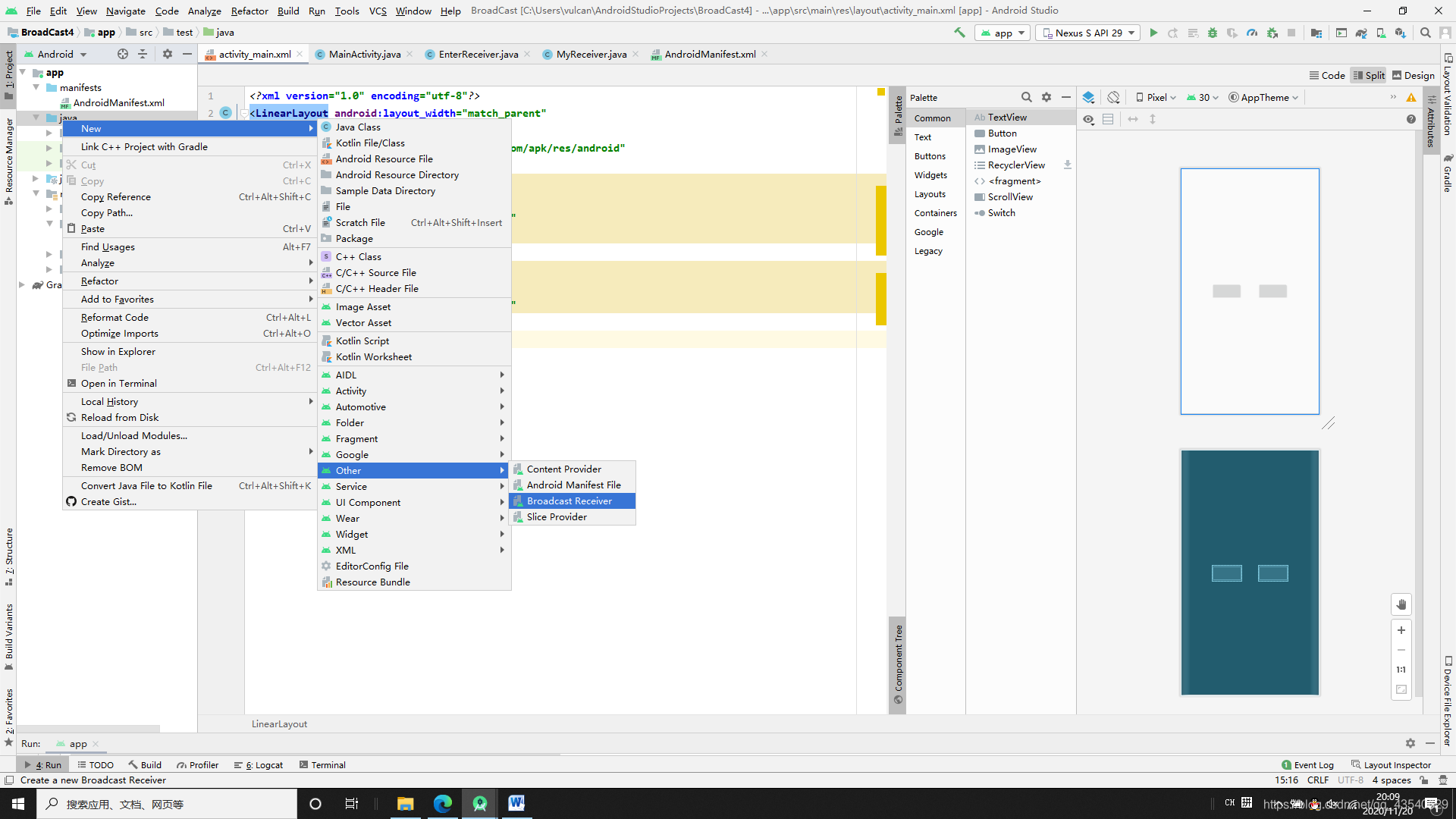Open the design surface layers dropdown
The image size is (1456, 819).
tap(1089, 97)
